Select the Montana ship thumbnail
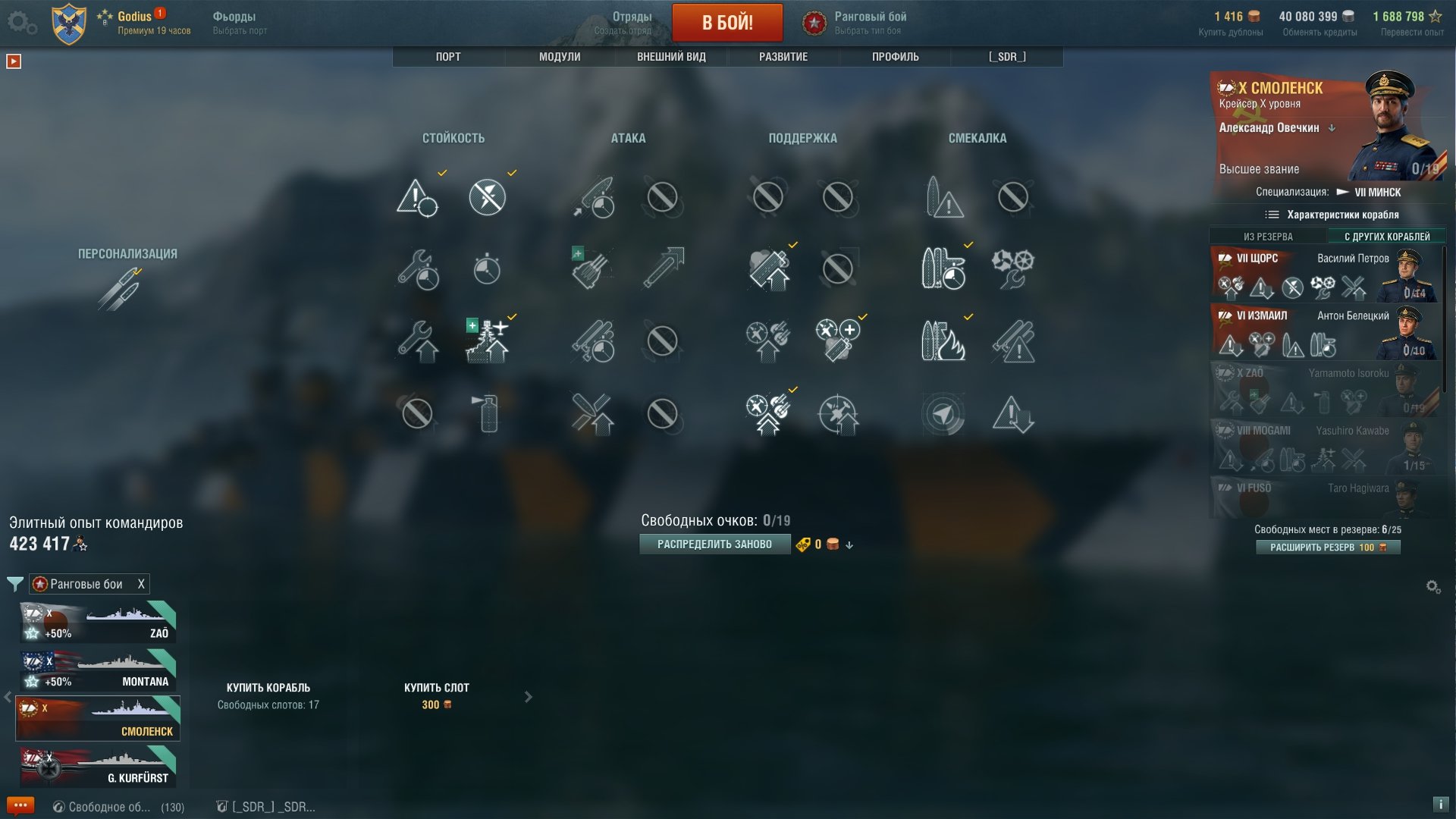1456x819 pixels. (x=99, y=669)
